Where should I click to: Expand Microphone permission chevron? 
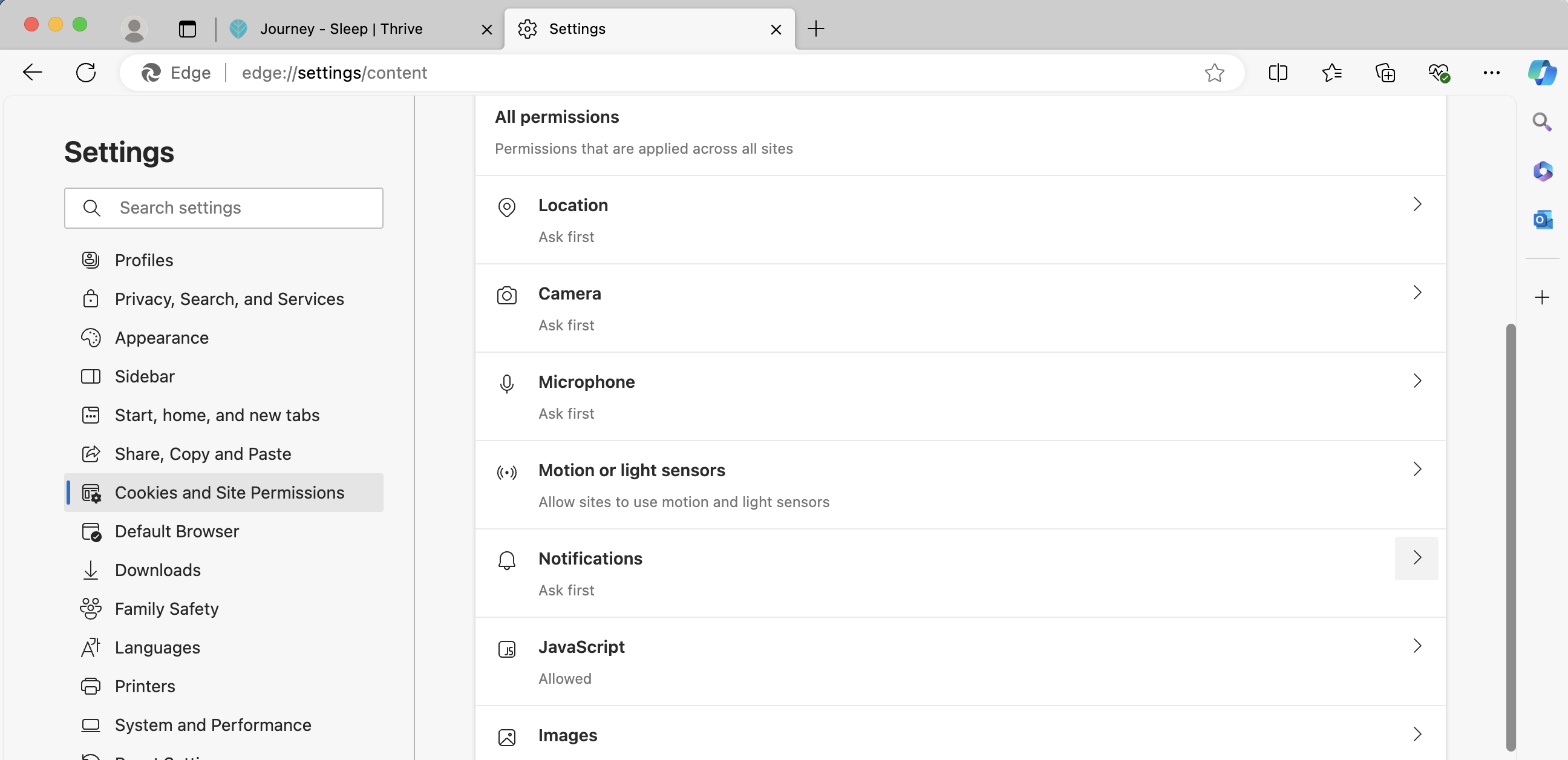tap(1416, 381)
